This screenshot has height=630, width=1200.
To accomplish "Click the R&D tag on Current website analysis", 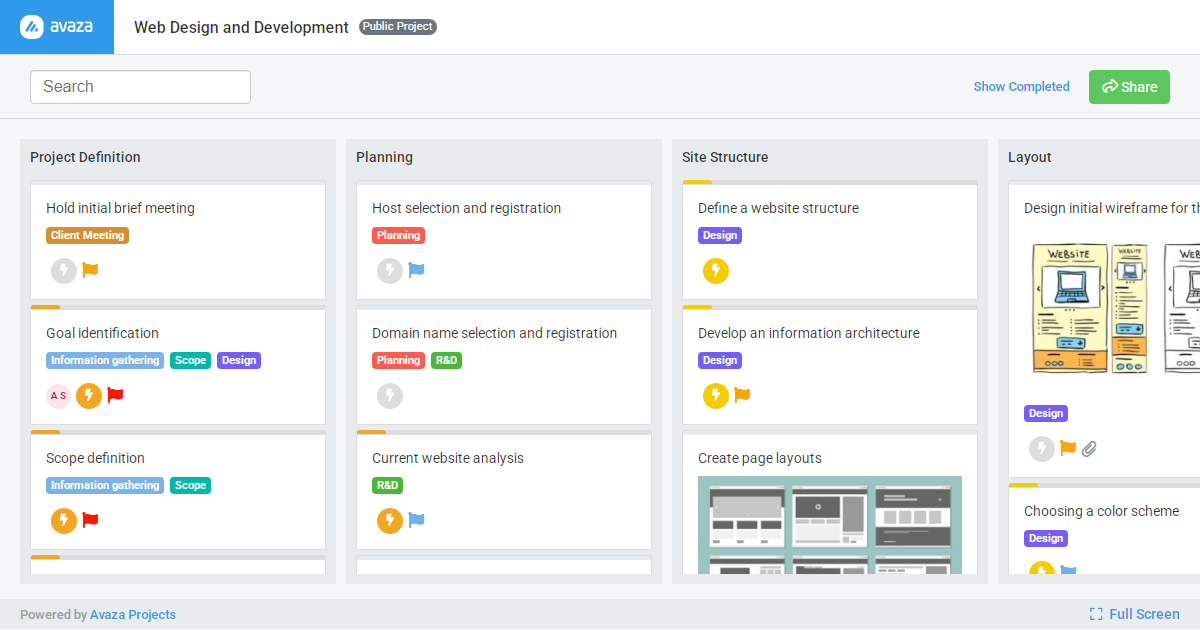I will [387, 486].
